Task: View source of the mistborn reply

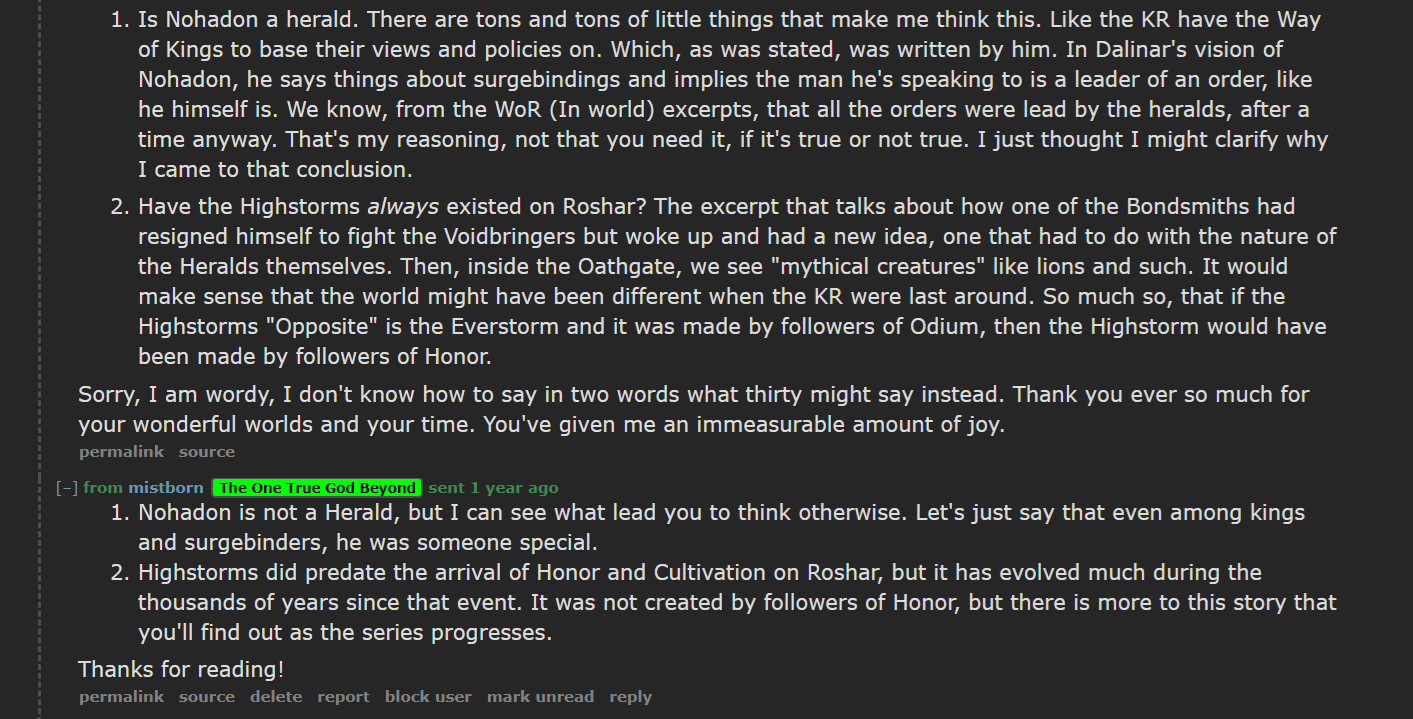Action: pyautogui.click(x=207, y=697)
